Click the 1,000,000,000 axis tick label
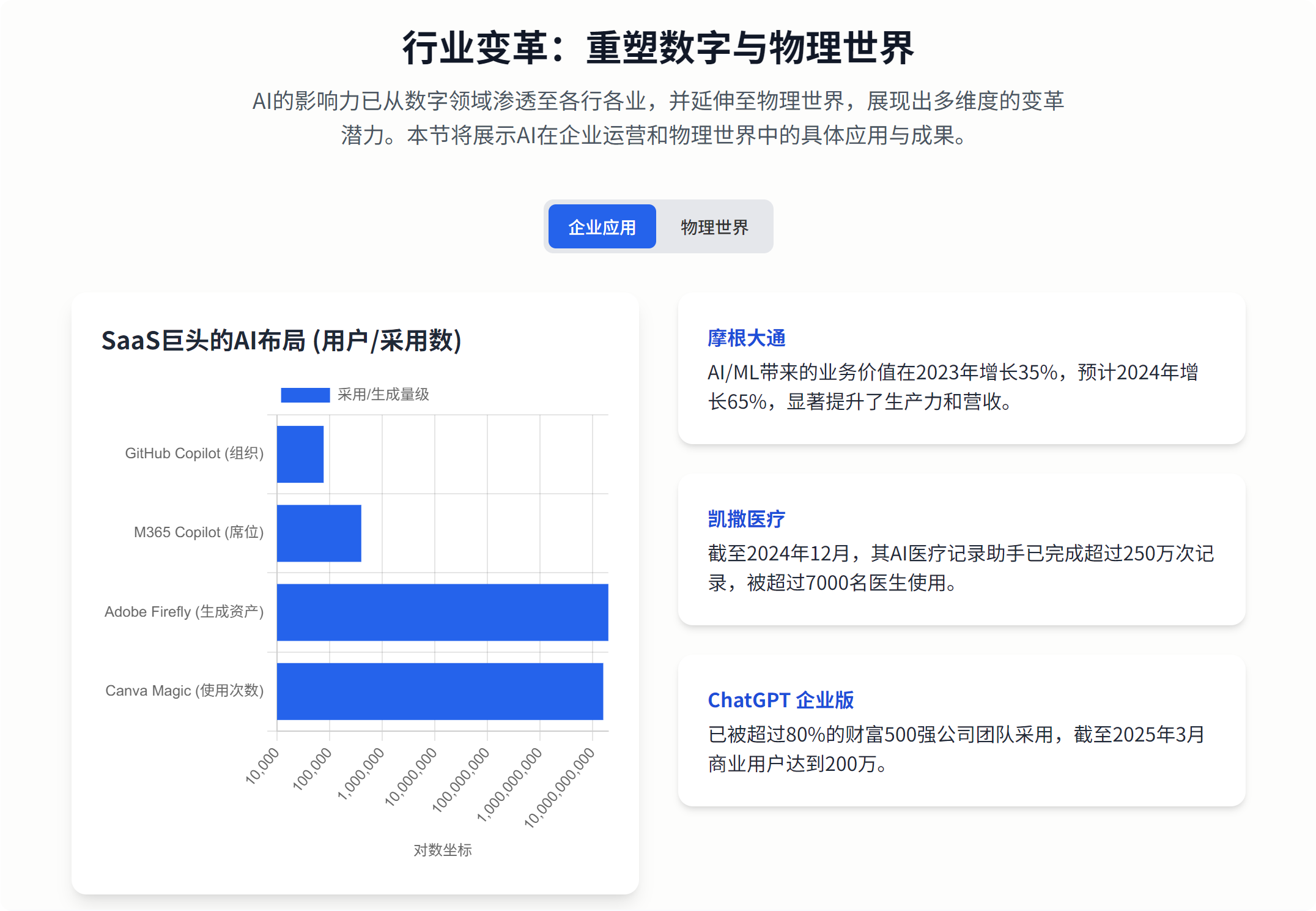The height and width of the screenshot is (911, 1316). (510, 784)
